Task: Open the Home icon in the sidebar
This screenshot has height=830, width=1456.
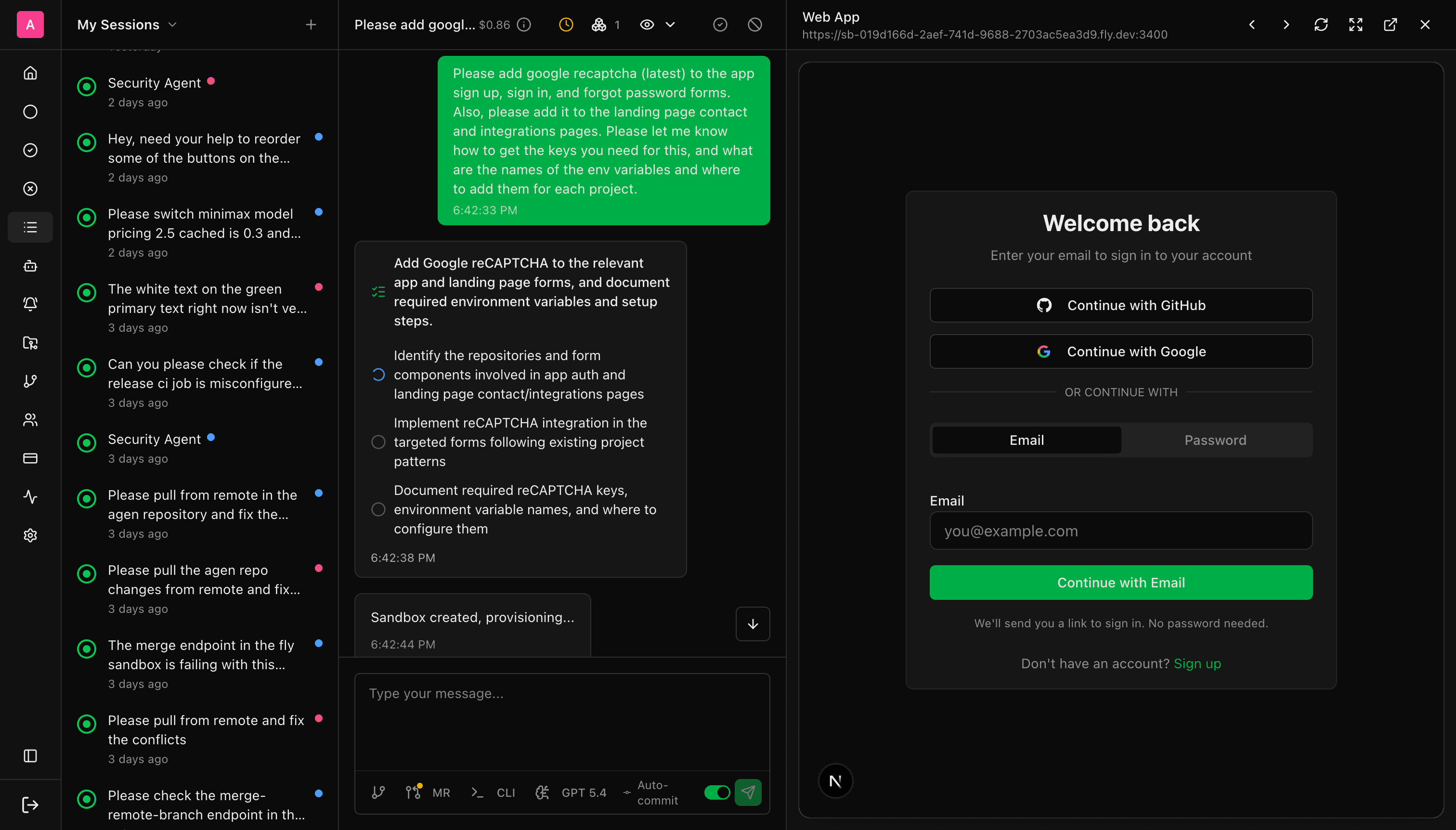Action: pyautogui.click(x=30, y=73)
